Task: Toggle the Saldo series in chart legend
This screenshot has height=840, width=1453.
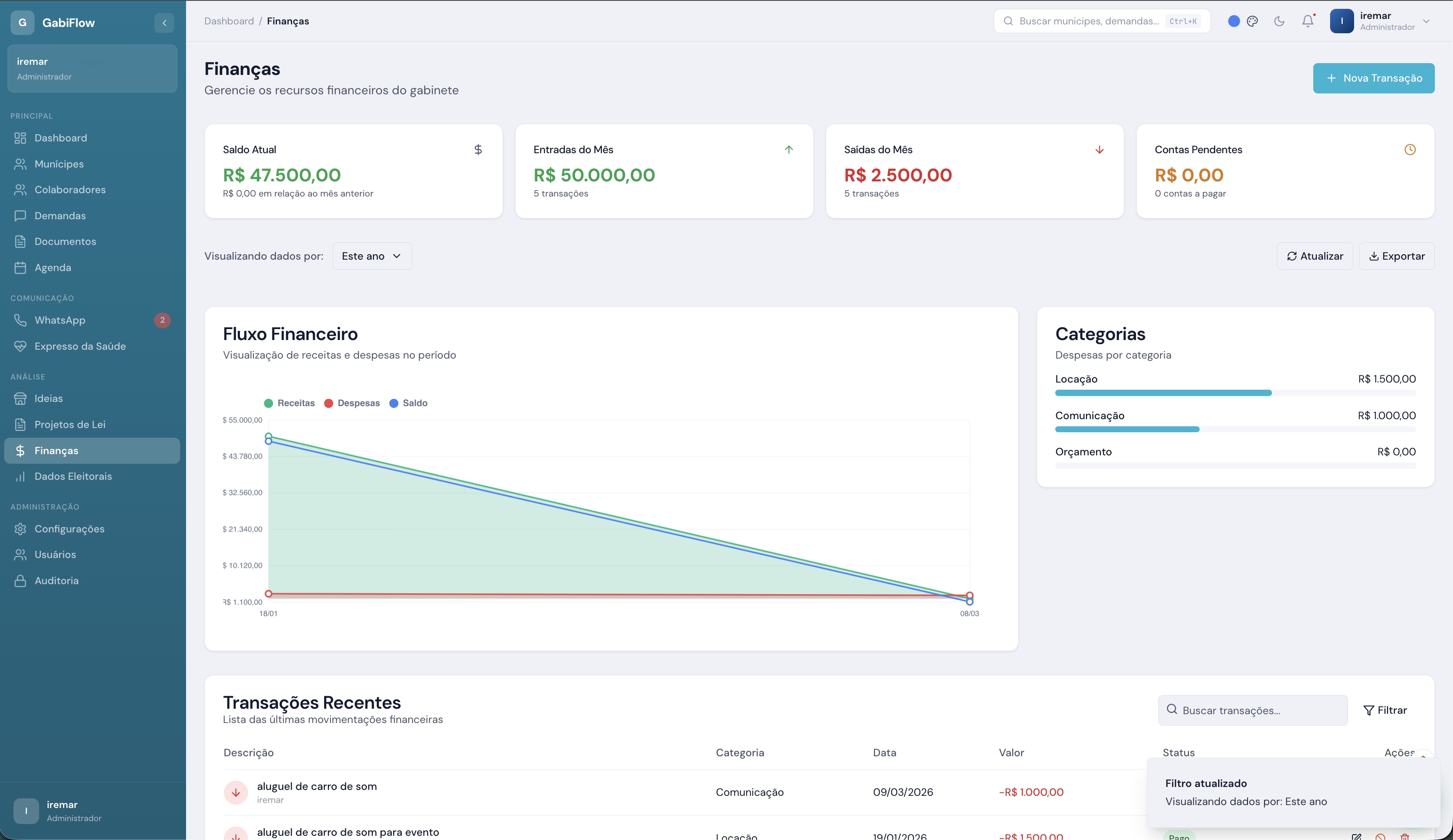Action: tap(409, 403)
